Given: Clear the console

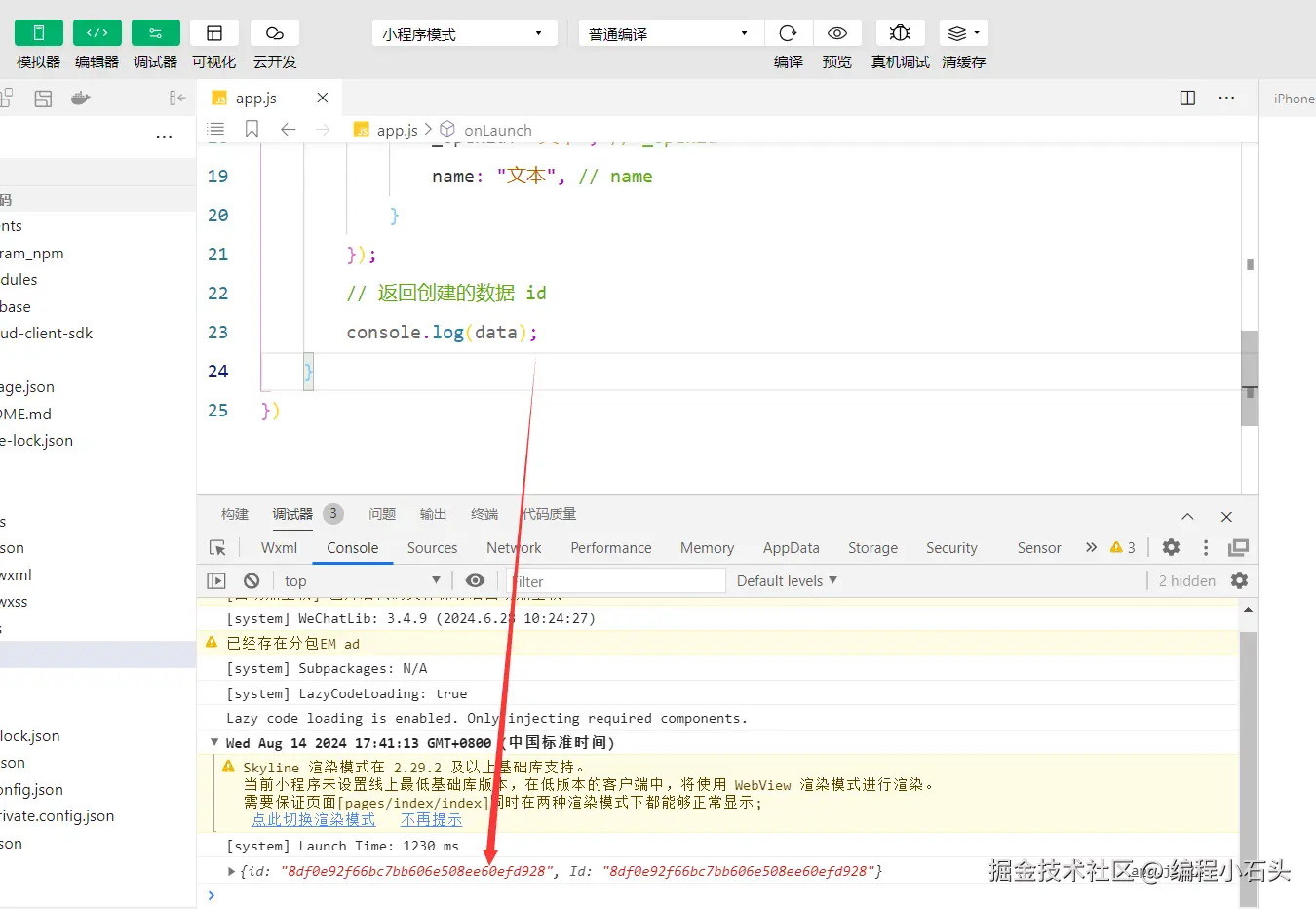Looking at the screenshot, I should coord(252,580).
